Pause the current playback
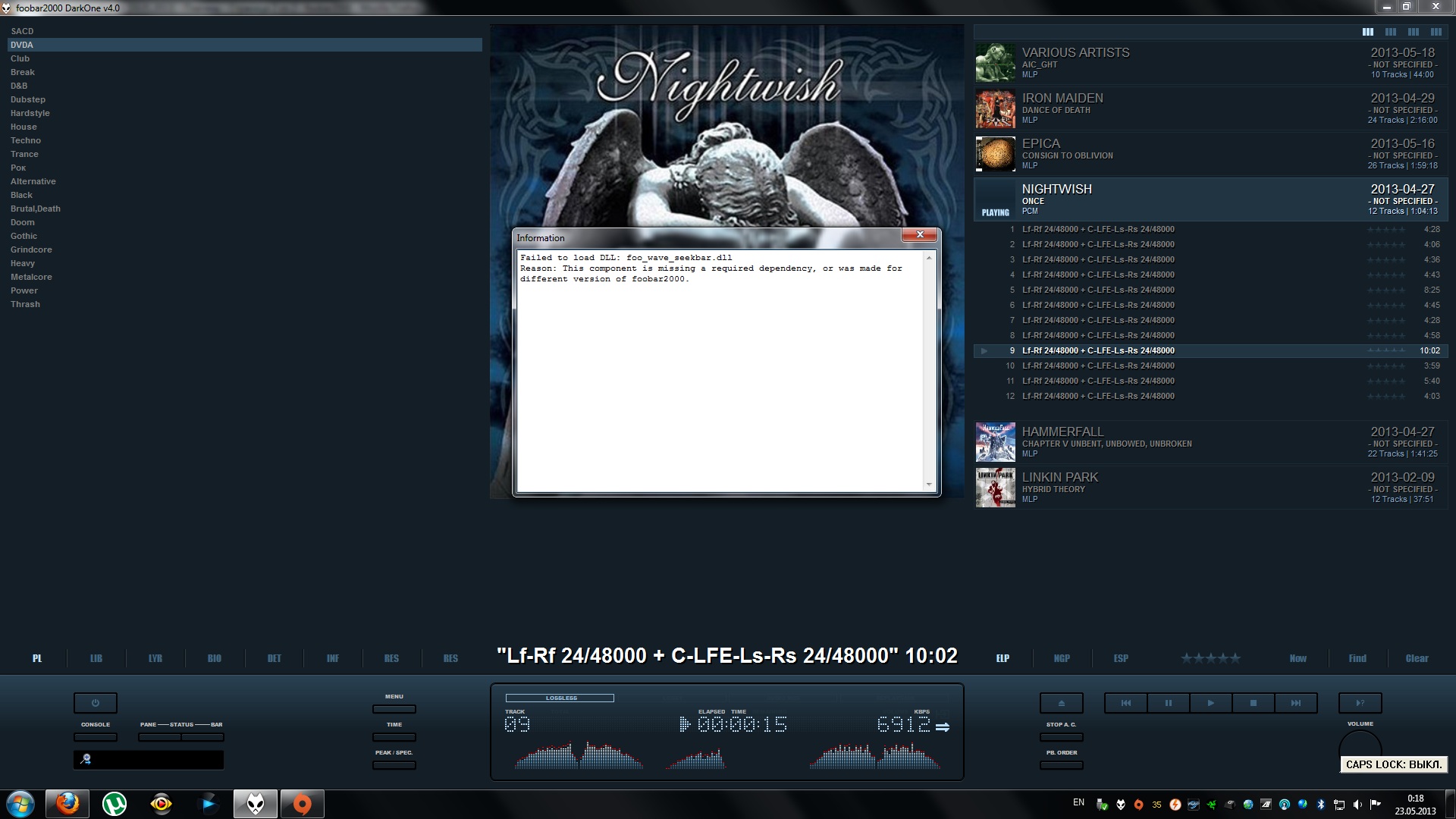Image resolution: width=1456 pixels, height=819 pixels. (1168, 703)
